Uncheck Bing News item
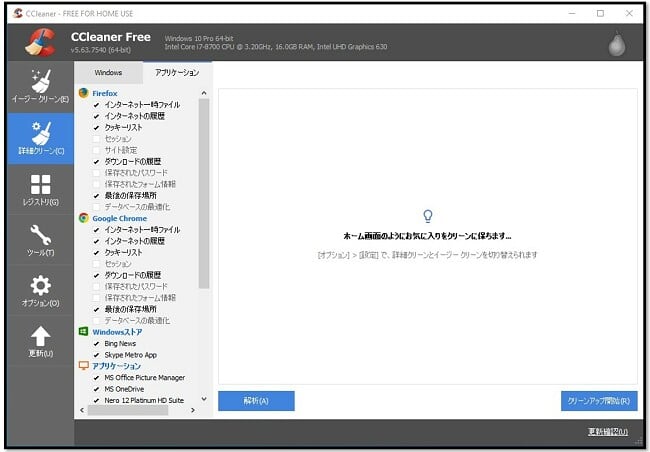The height and width of the screenshot is (452, 650). (x=96, y=344)
